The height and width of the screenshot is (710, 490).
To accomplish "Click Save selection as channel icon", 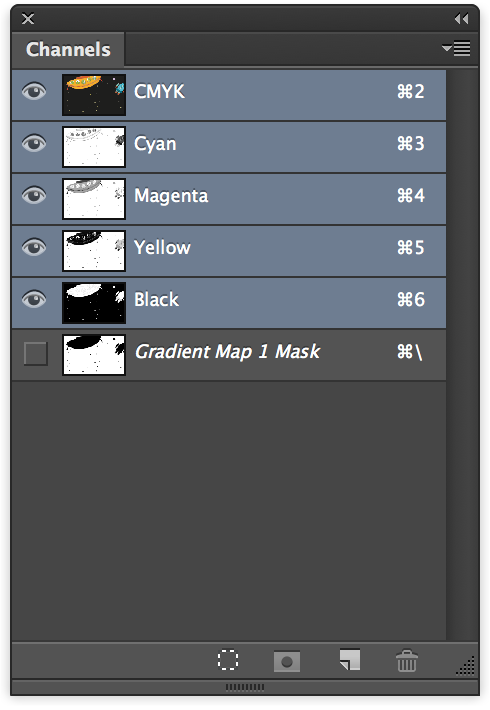I will click(x=287, y=662).
